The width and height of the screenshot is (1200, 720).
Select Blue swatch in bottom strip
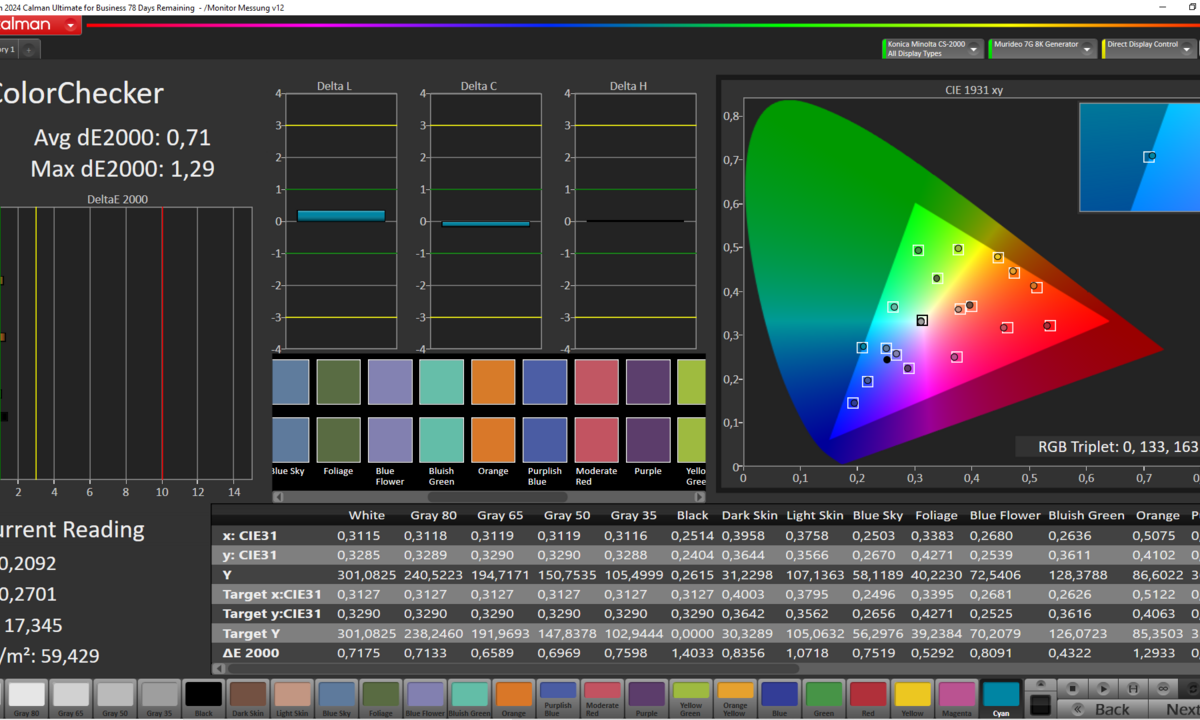point(779,699)
